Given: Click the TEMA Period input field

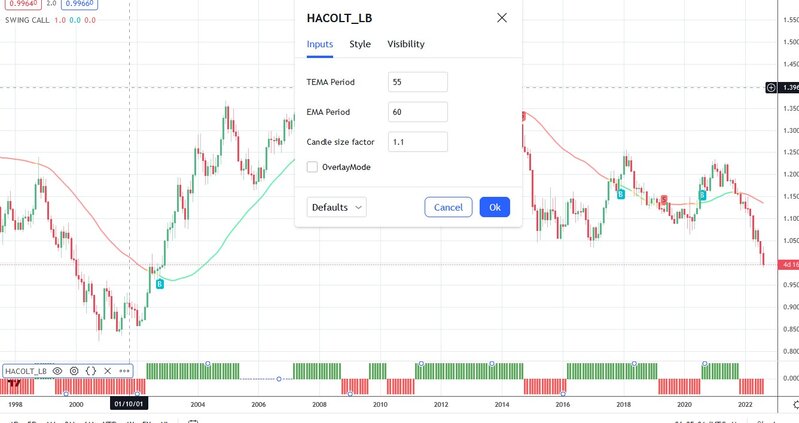Looking at the screenshot, I should (x=416, y=82).
